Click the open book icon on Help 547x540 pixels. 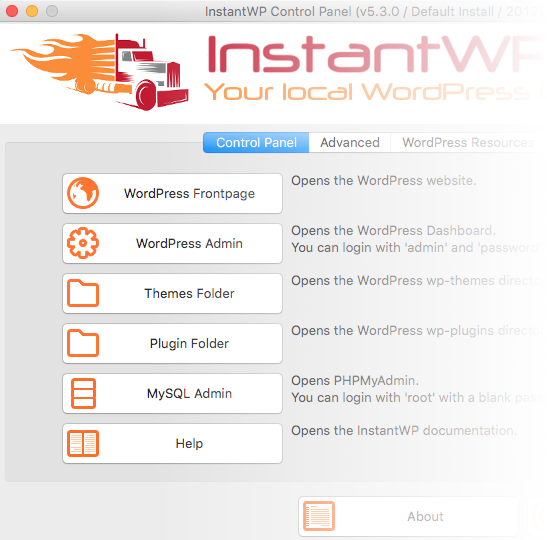point(83,443)
